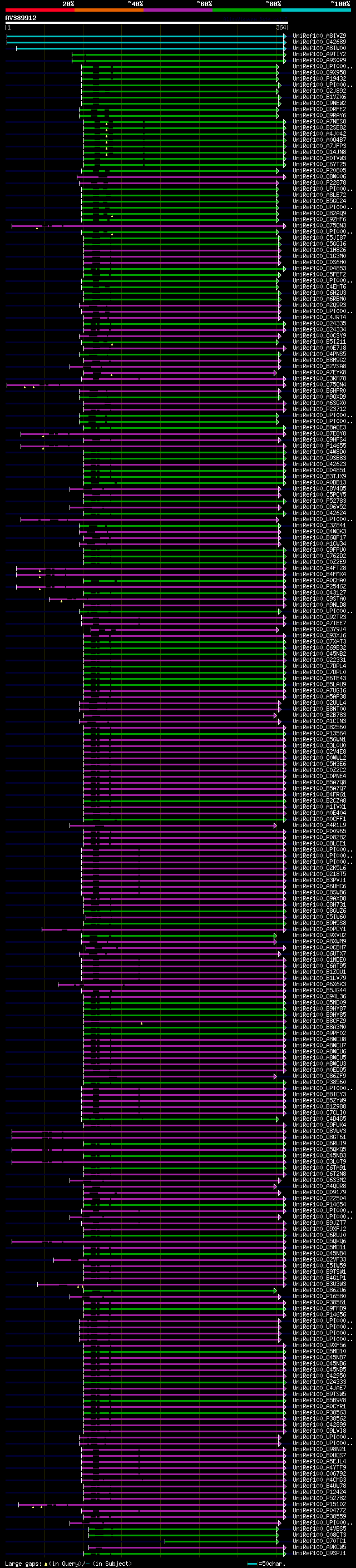Click hit label UniRef100_A8LE72

coord(319,195)
